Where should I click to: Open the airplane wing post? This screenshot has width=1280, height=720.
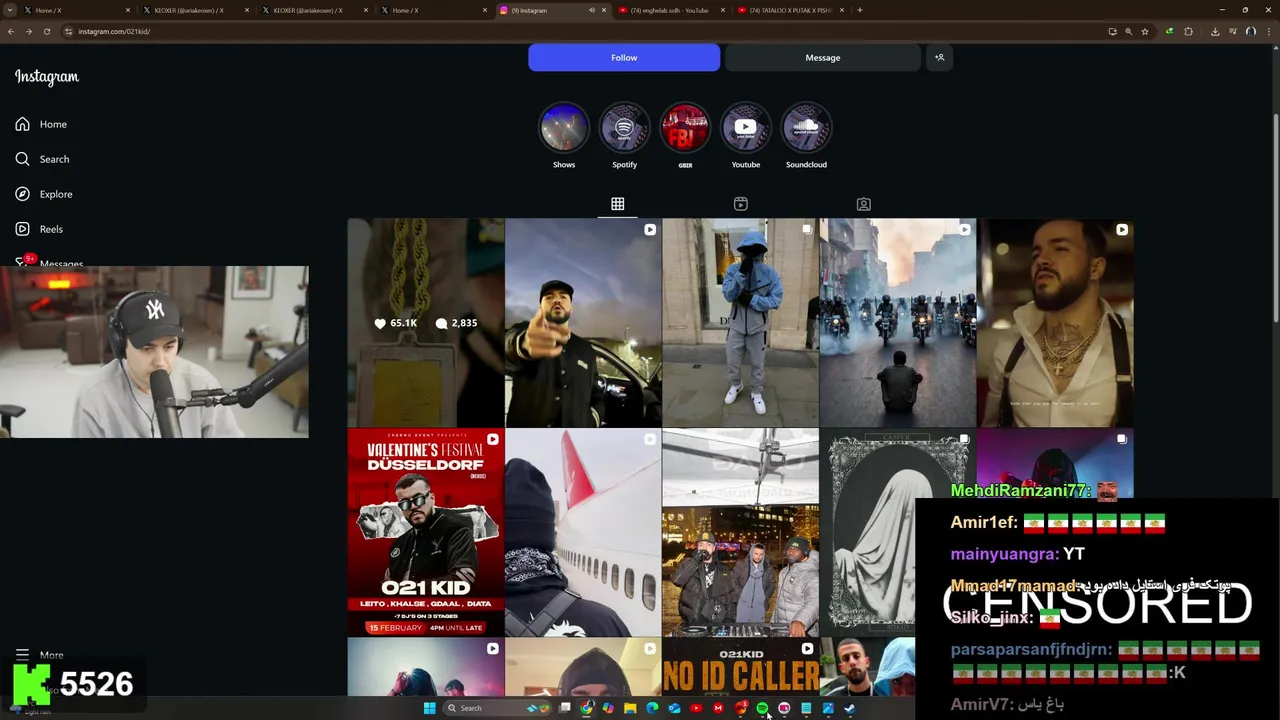point(583,533)
